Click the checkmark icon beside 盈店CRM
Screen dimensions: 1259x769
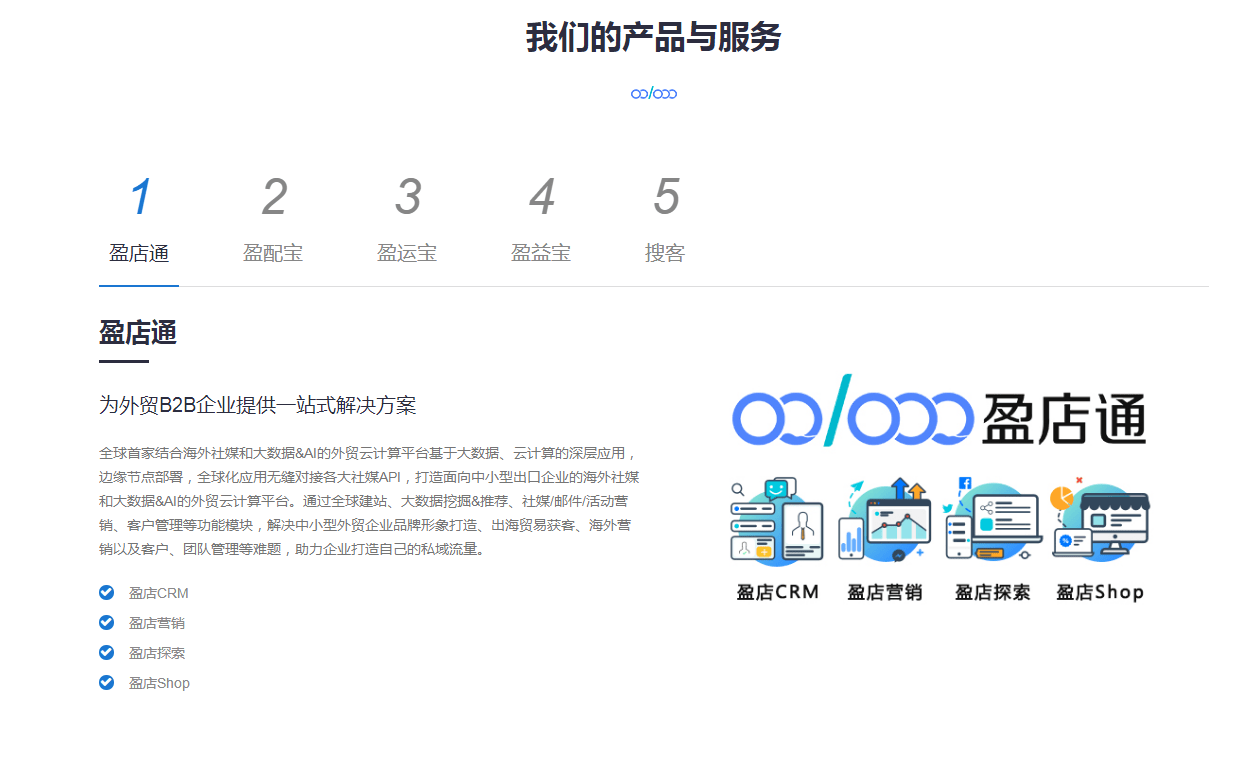[107, 592]
